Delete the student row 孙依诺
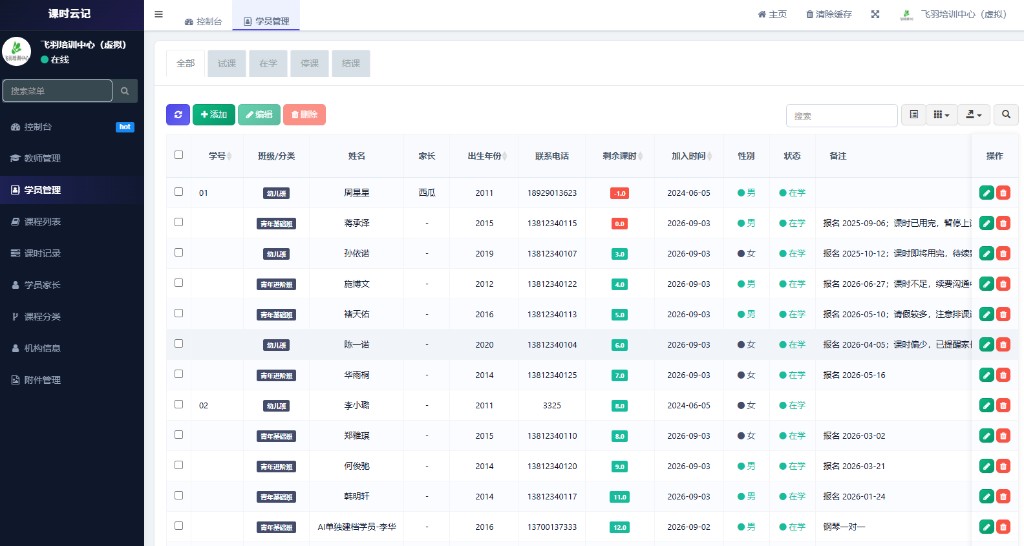This screenshot has height=546, width=1024. pyautogui.click(x=1003, y=253)
